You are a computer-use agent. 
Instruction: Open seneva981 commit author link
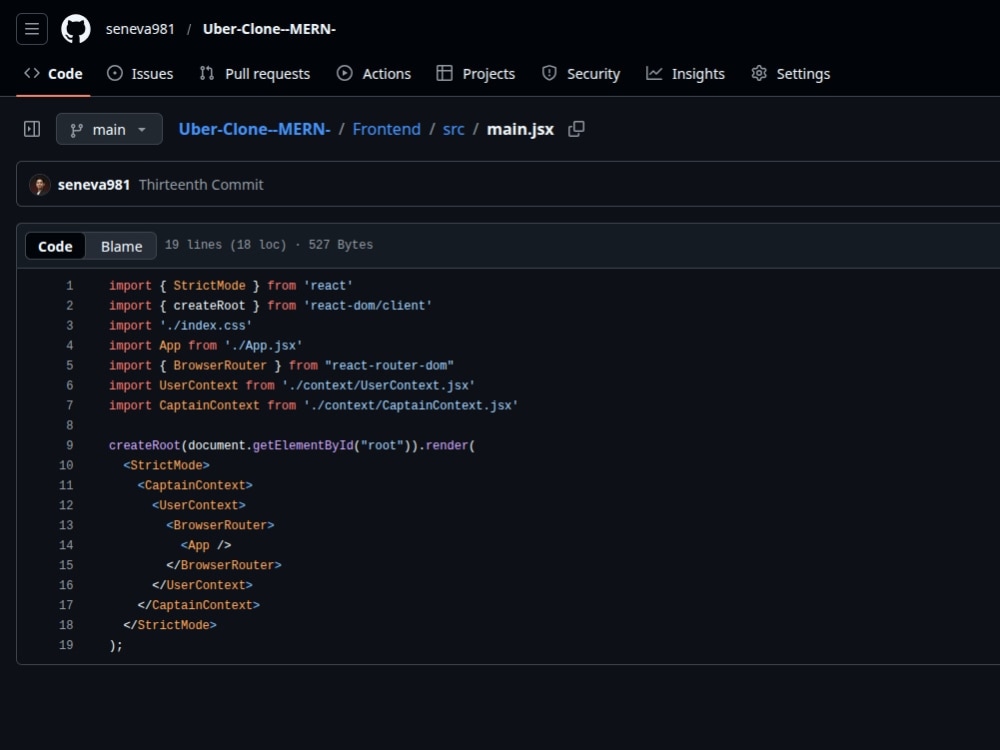point(94,185)
